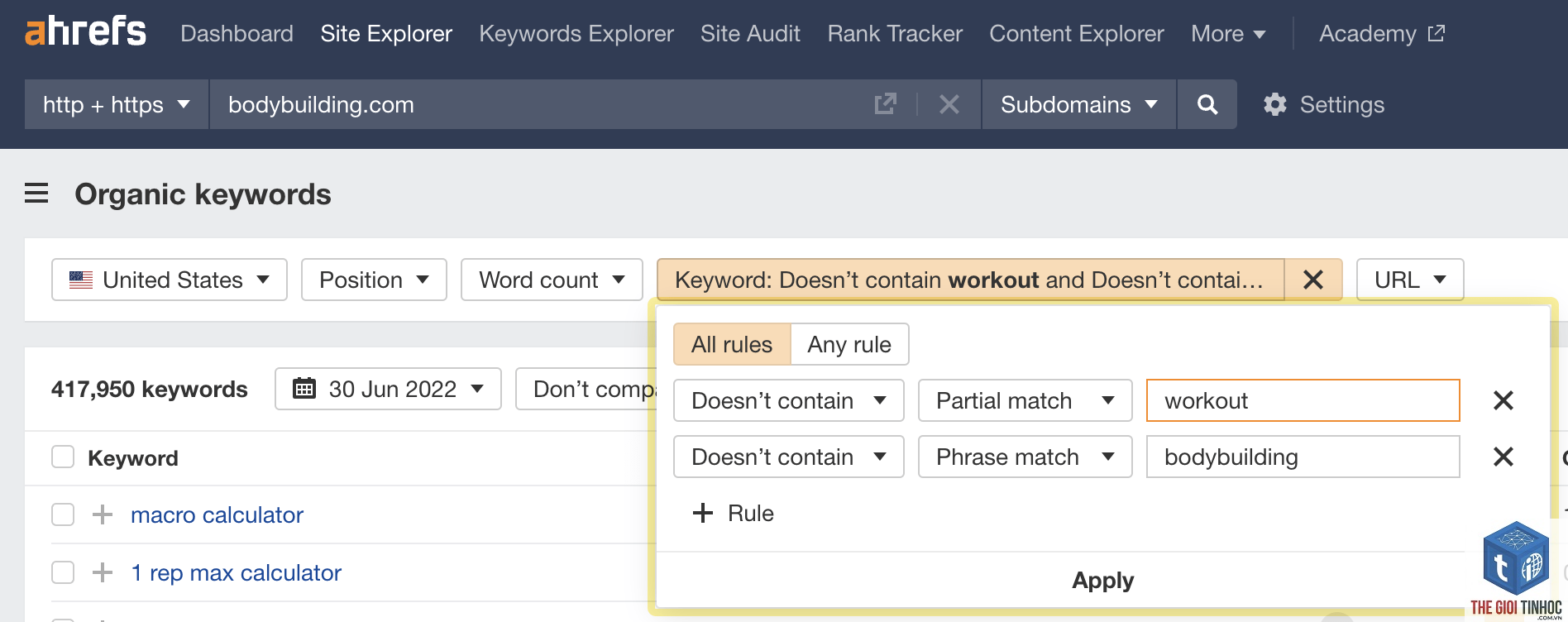
Task: Open the 1 rep max calculator link
Action: tap(236, 572)
